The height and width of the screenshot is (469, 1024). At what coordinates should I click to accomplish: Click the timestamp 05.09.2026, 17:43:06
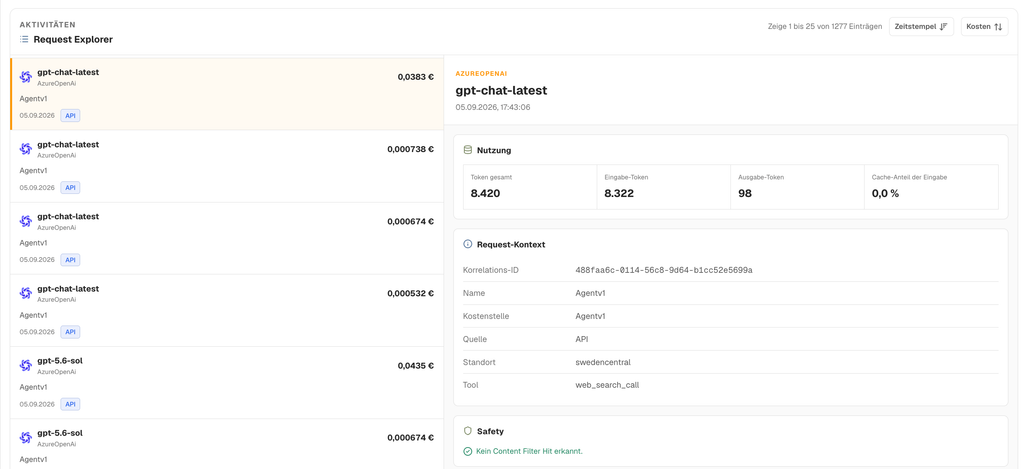[493, 107]
